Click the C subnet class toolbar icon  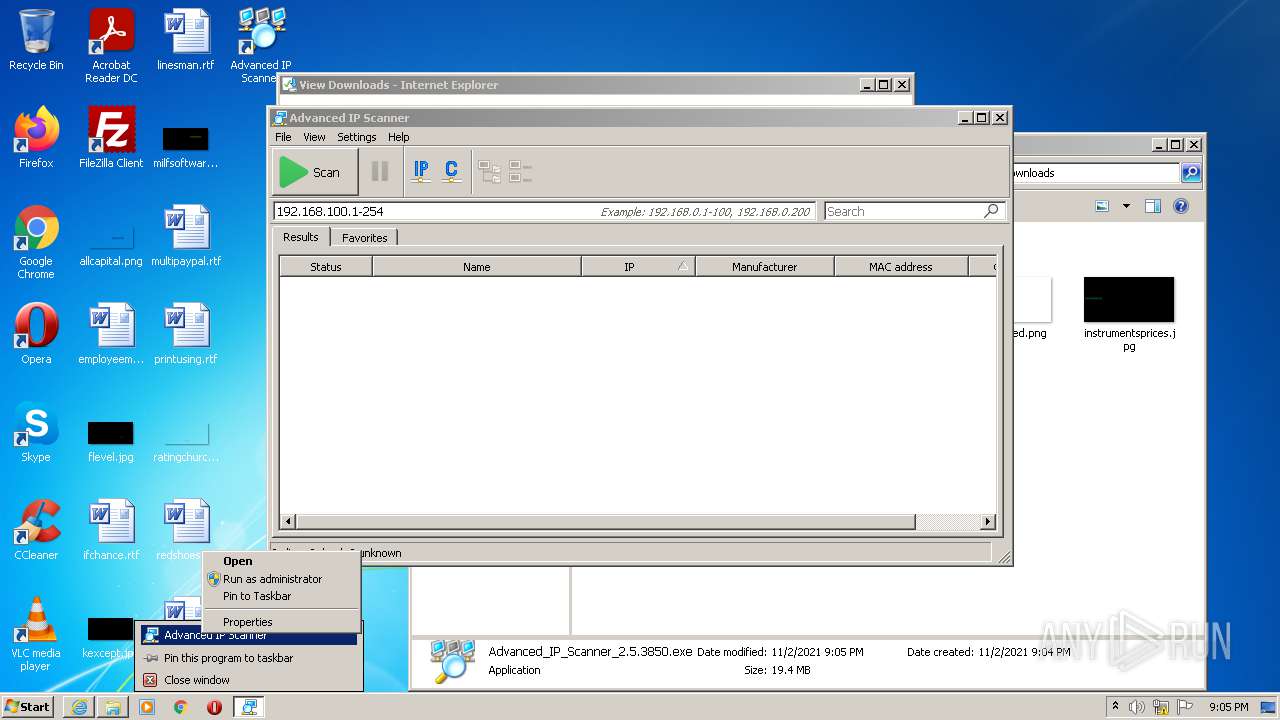tap(451, 172)
